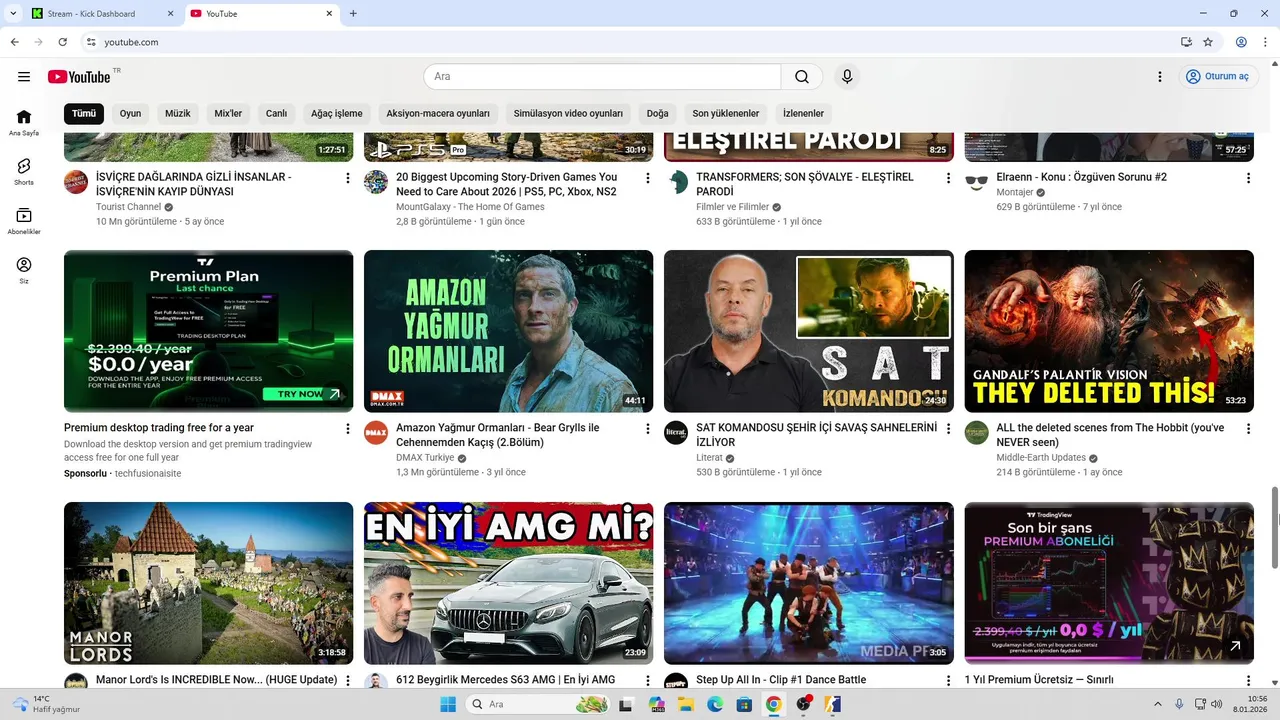Select the Aksiyon-macera oyunları chip
Viewport: 1280px width, 720px height.
pos(438,113)
